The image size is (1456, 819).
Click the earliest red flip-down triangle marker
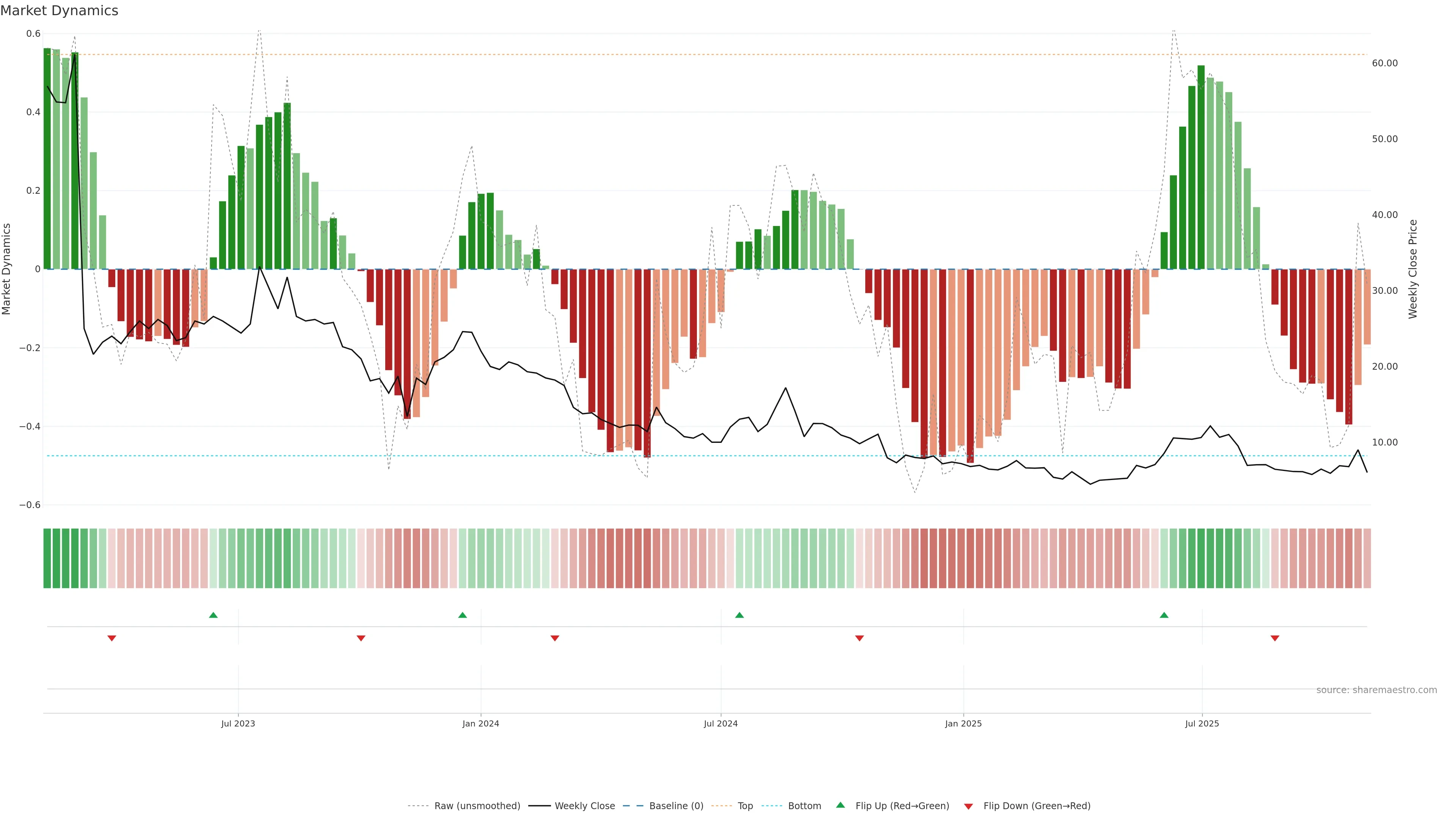(112, 638)
